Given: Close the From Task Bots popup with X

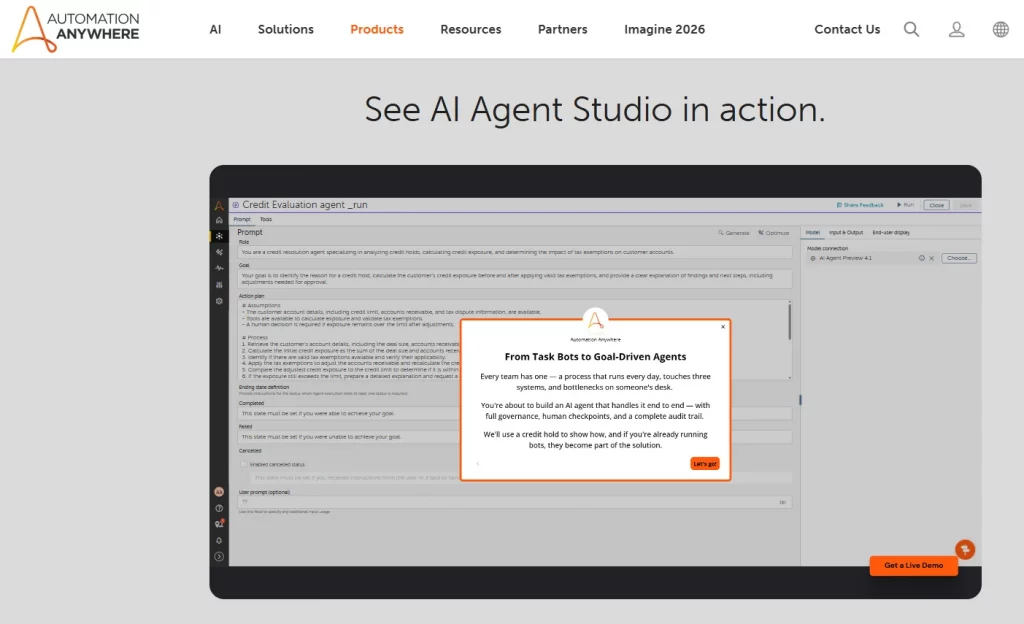Looking at the screenshot, I should point(723,326).
